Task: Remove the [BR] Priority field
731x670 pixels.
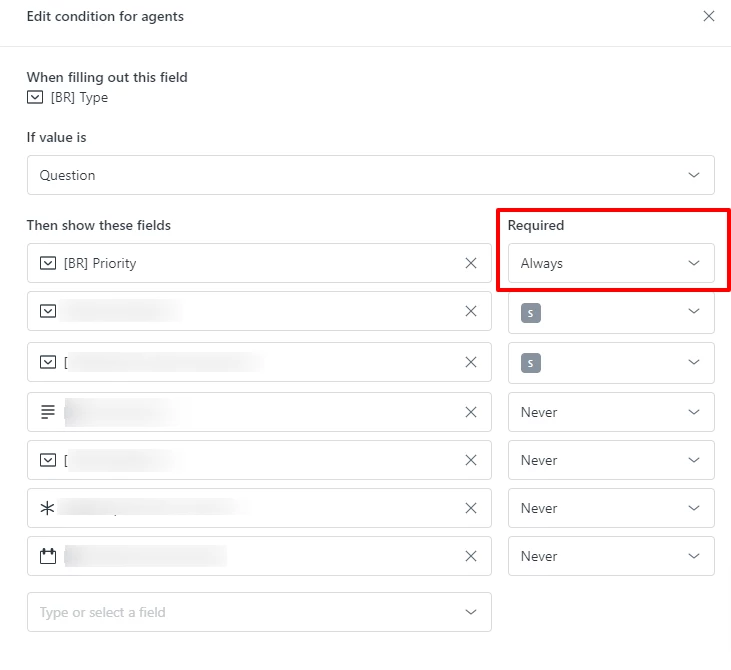Action: point(471,263)
